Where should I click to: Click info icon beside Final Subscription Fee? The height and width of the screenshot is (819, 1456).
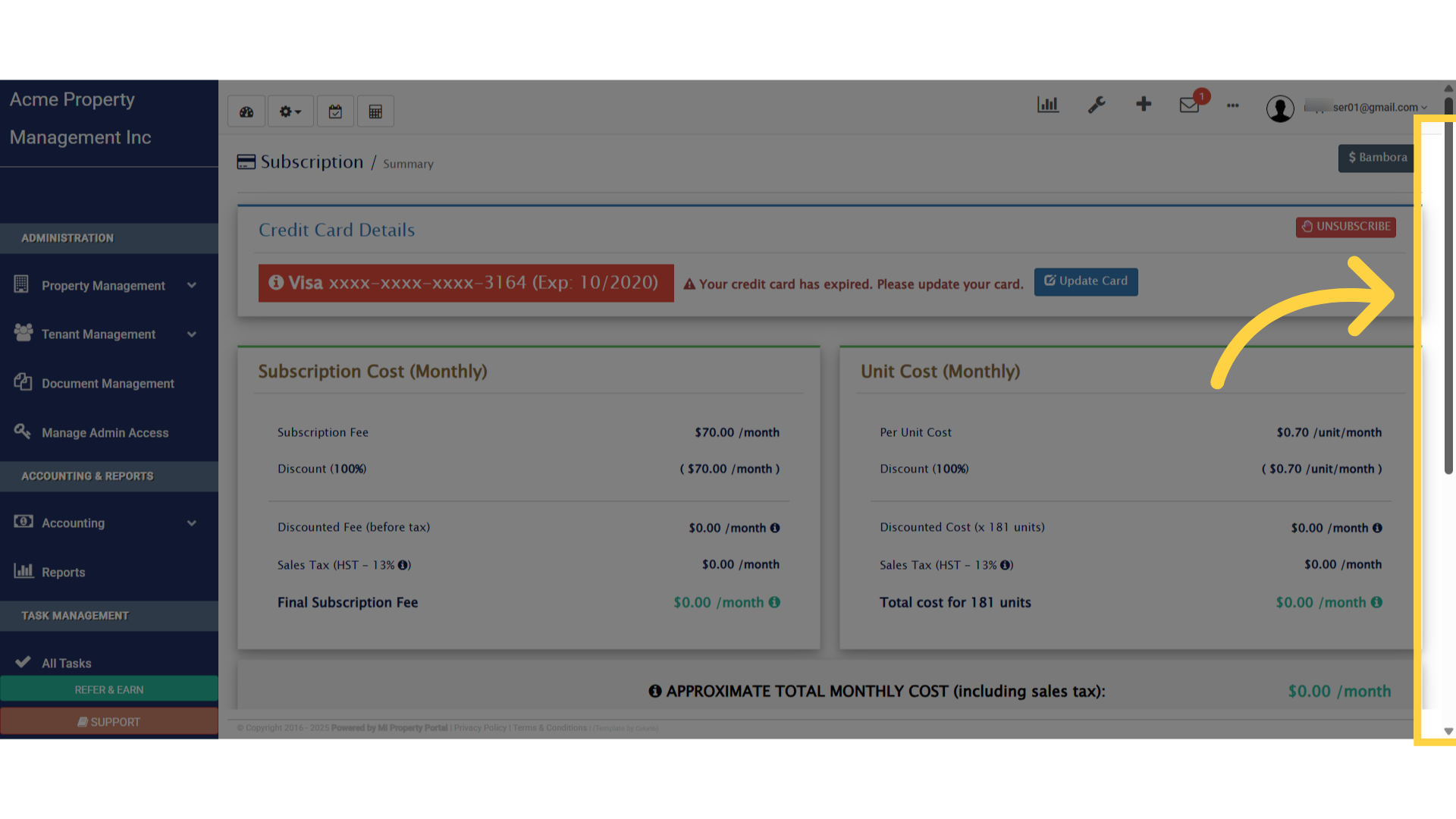774,602
